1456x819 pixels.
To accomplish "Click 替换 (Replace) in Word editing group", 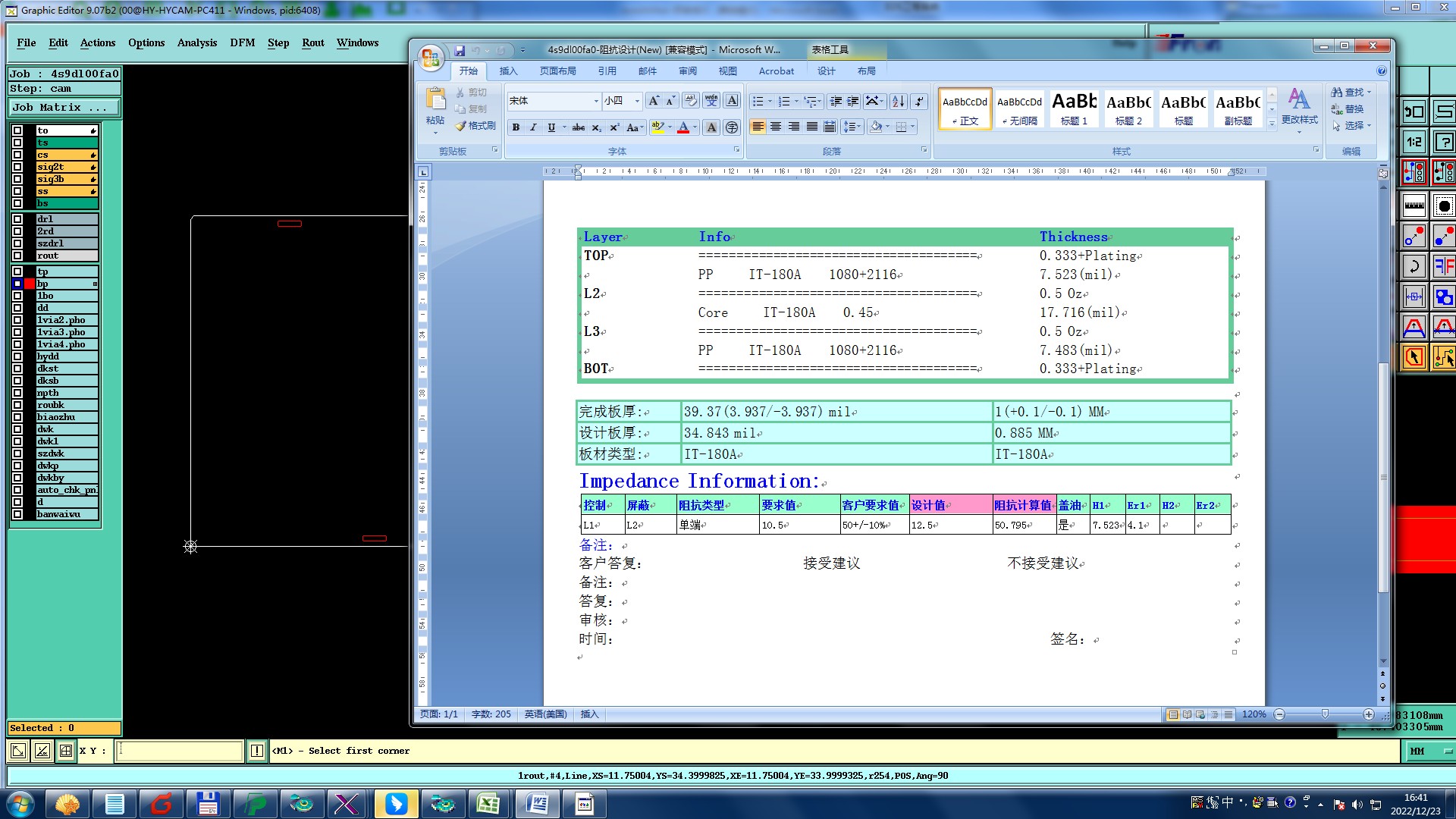I will coord(1348,109).
